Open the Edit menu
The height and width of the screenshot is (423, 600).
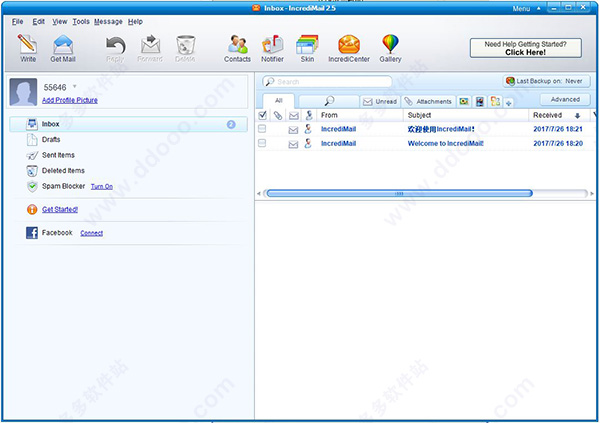point(38,21)
